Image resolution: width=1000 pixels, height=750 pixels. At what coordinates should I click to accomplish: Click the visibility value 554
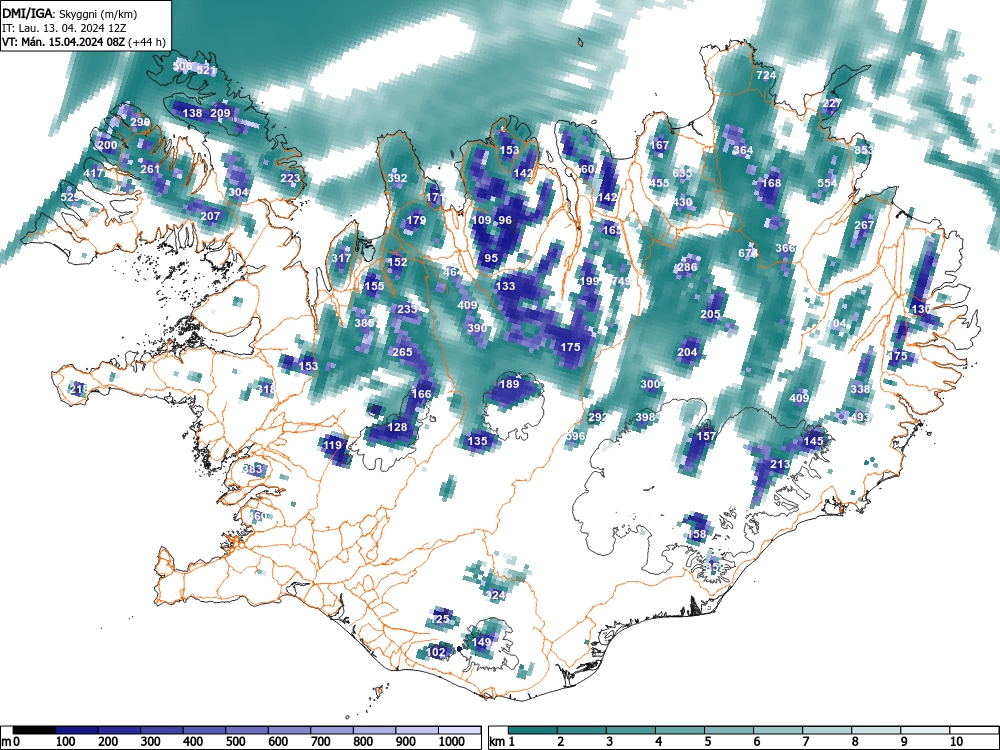click(x=827, y=183)
